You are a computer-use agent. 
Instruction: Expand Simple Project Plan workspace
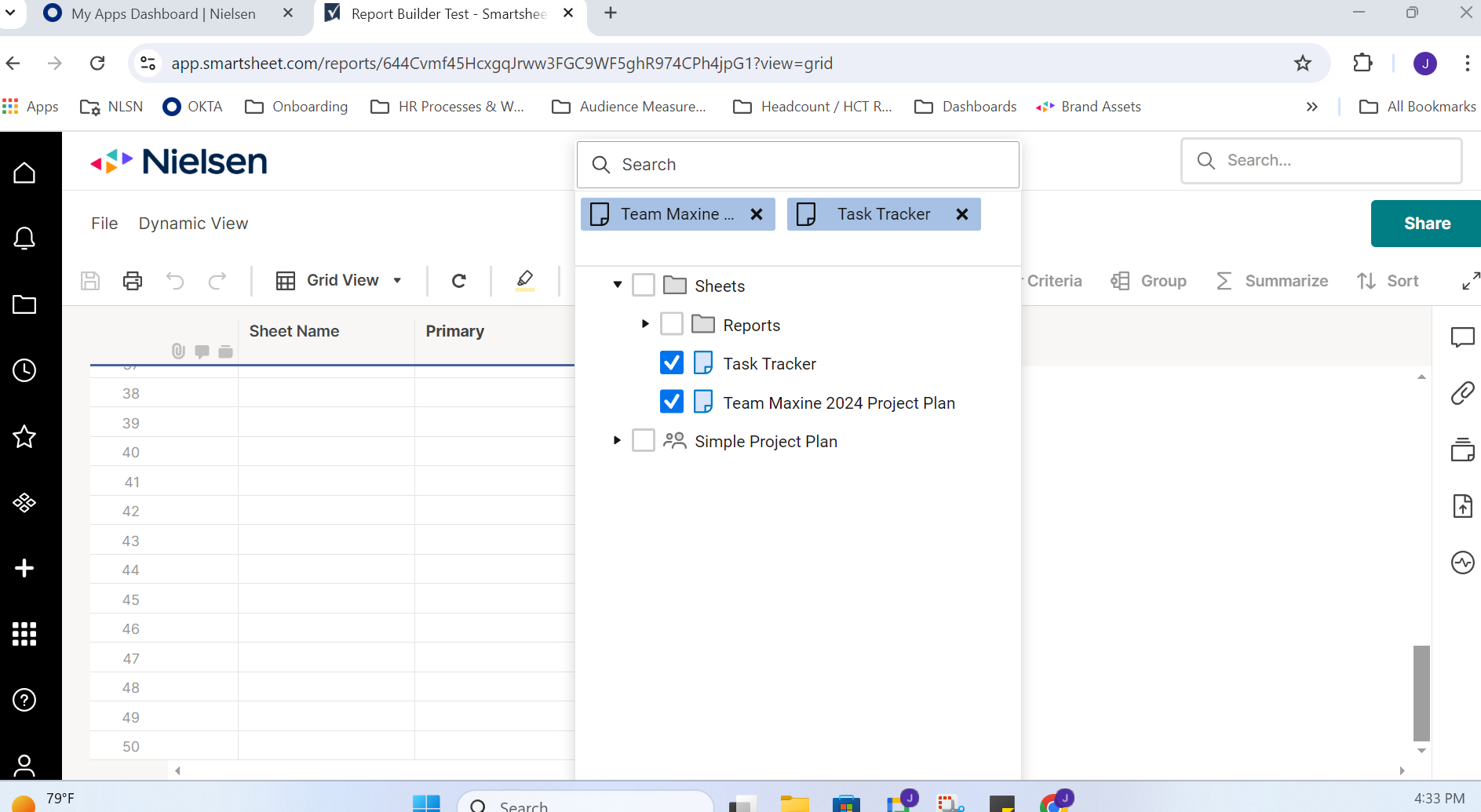[x=617, y=440]
